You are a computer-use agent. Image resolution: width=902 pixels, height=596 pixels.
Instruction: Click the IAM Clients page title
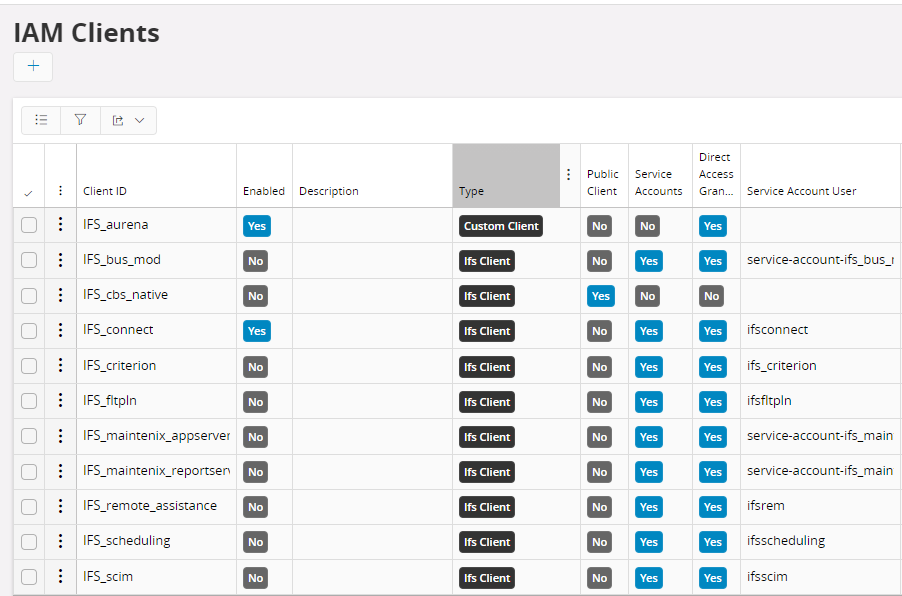(86, 33)
